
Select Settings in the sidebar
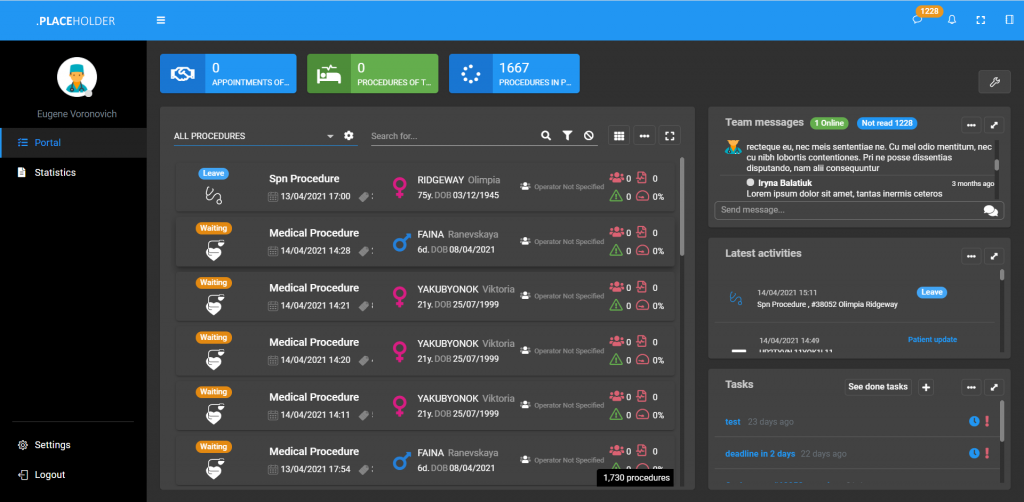tap(52, 445)
